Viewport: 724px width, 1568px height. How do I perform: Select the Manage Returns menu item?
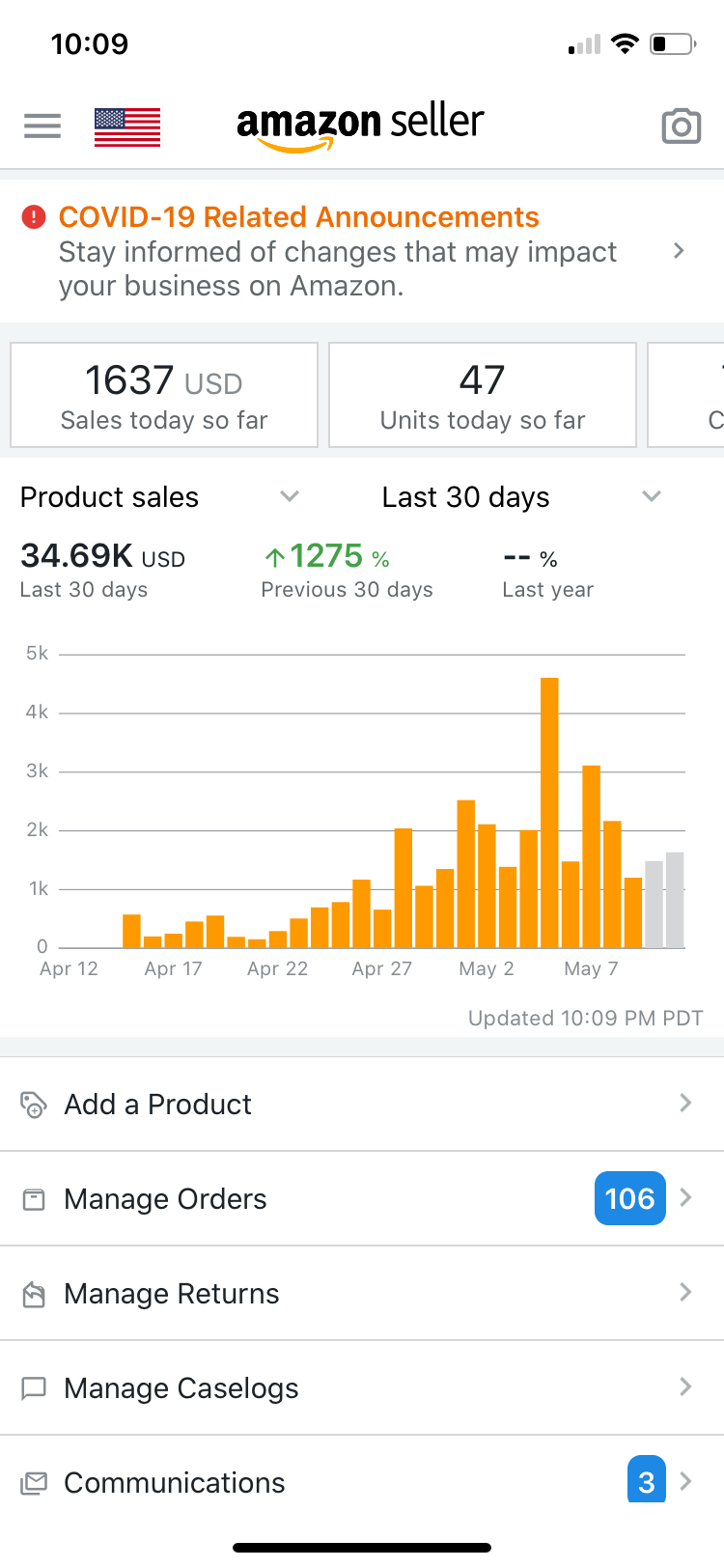[x=172, y=1294]
